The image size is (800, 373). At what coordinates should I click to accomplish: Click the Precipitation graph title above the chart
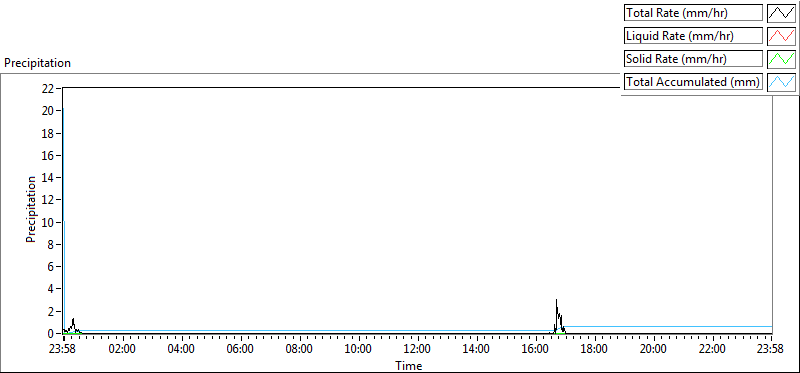(x=37, y=63)
